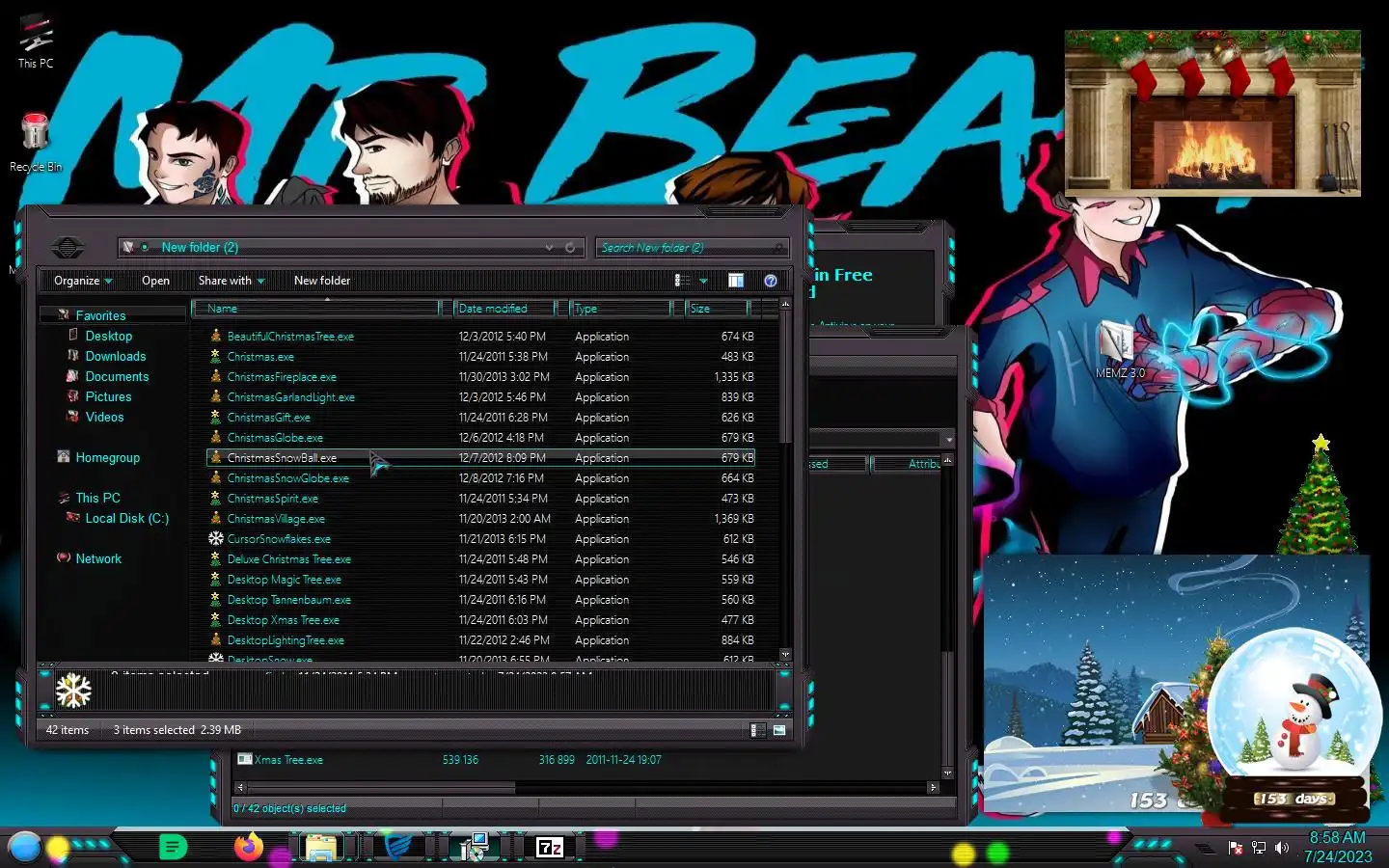This screenshot has height=868, width=1389.
Task: Open the blue shield app on the taskbar
Action: point(398,847)
